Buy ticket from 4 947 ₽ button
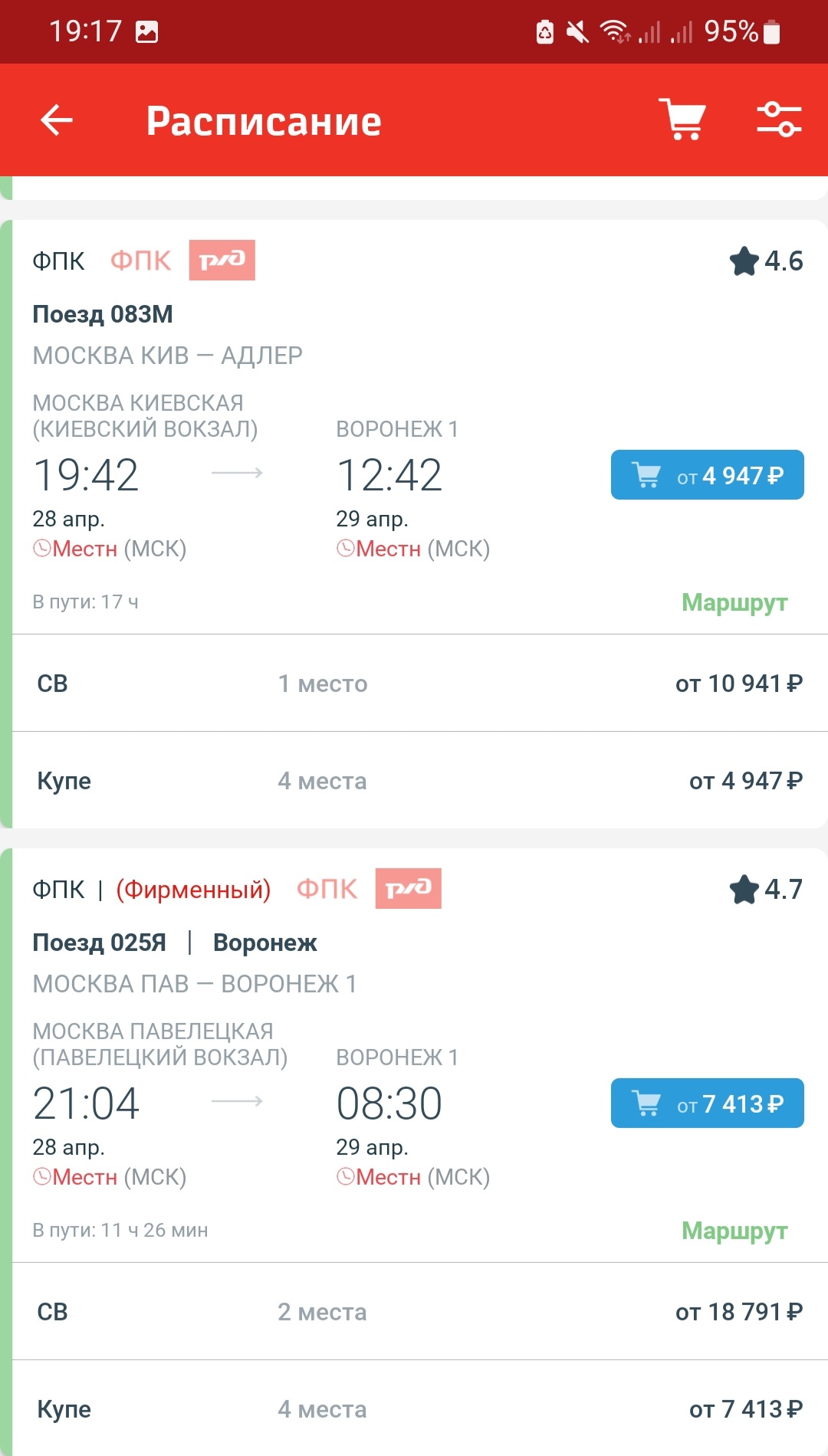The image size is (828, 1456). tap(707, 475)
